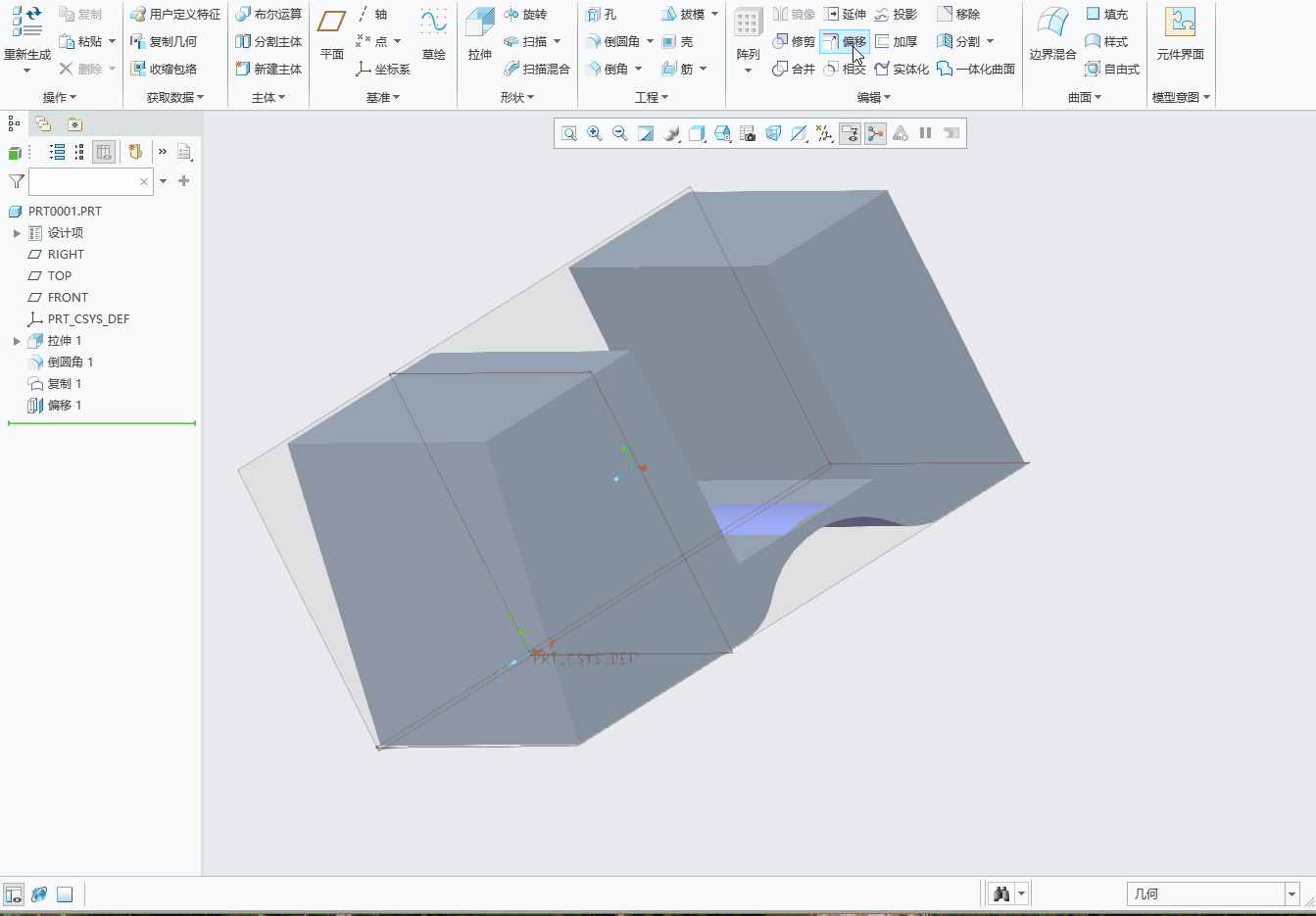Toggle the 3D dragger display in graphics toolbar
This screenshot has width=1316, height=916.
(875, 133)
